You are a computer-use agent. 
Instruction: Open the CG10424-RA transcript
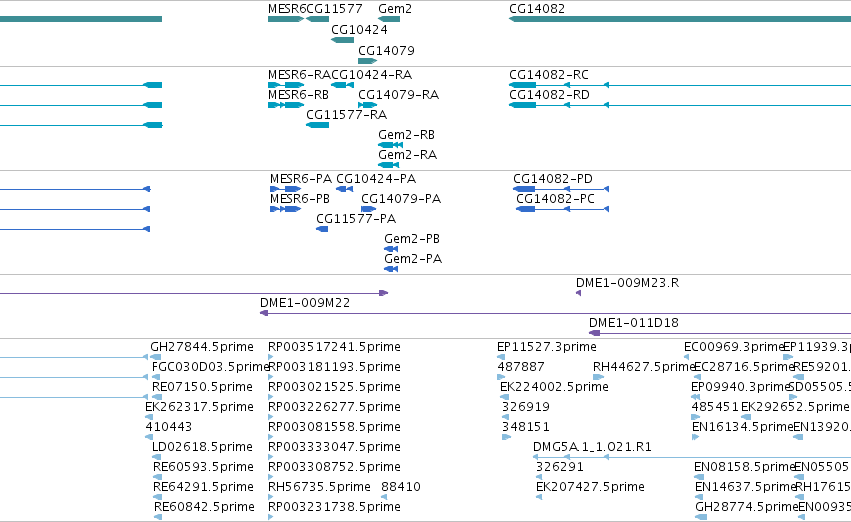[342, 85]
